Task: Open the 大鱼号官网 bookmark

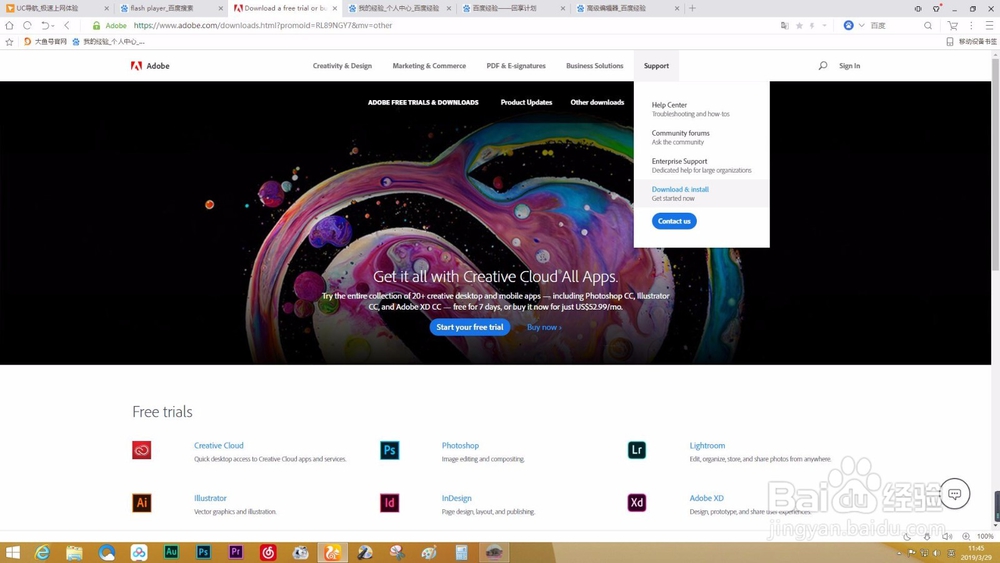Action: pyautogui.click(x=45, y=41)
